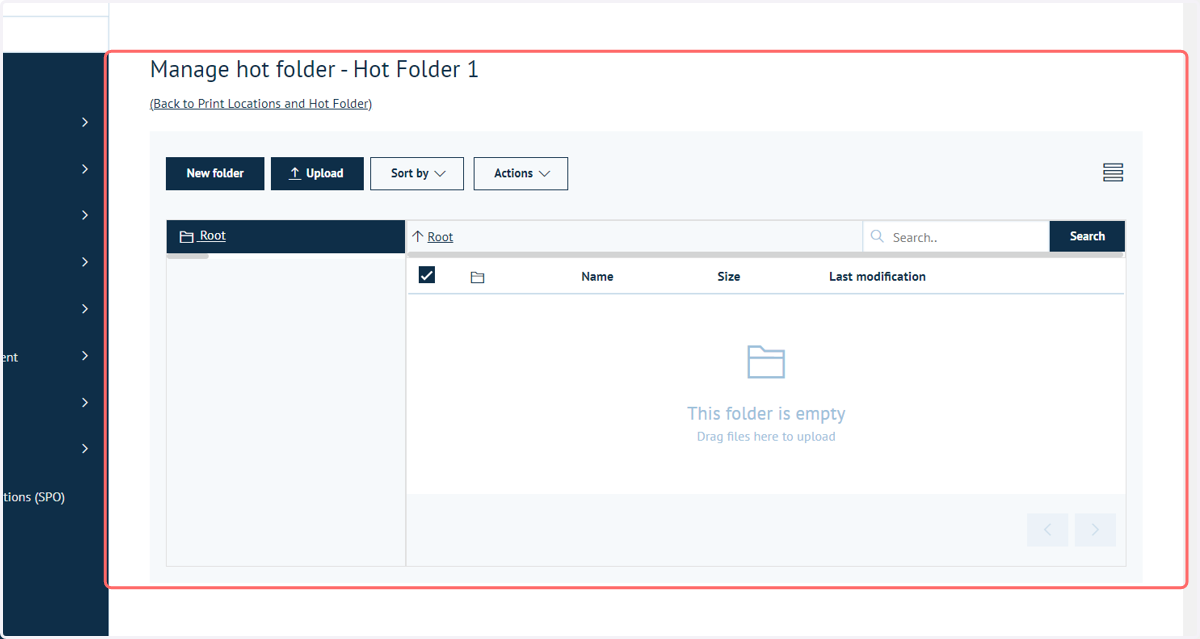The image size is (1200, 639).
Task: Sort by Last modification column
Action: point(877,277)
